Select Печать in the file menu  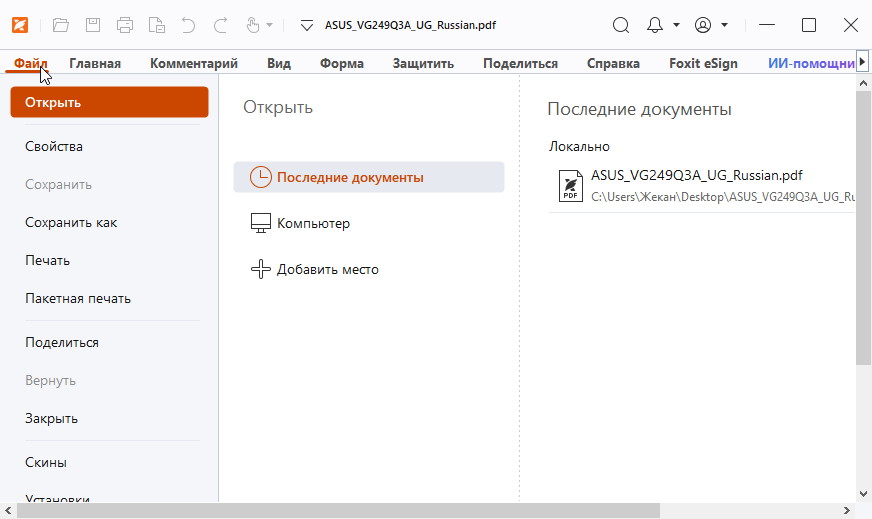pyautogui.click(x=47, y=260)
